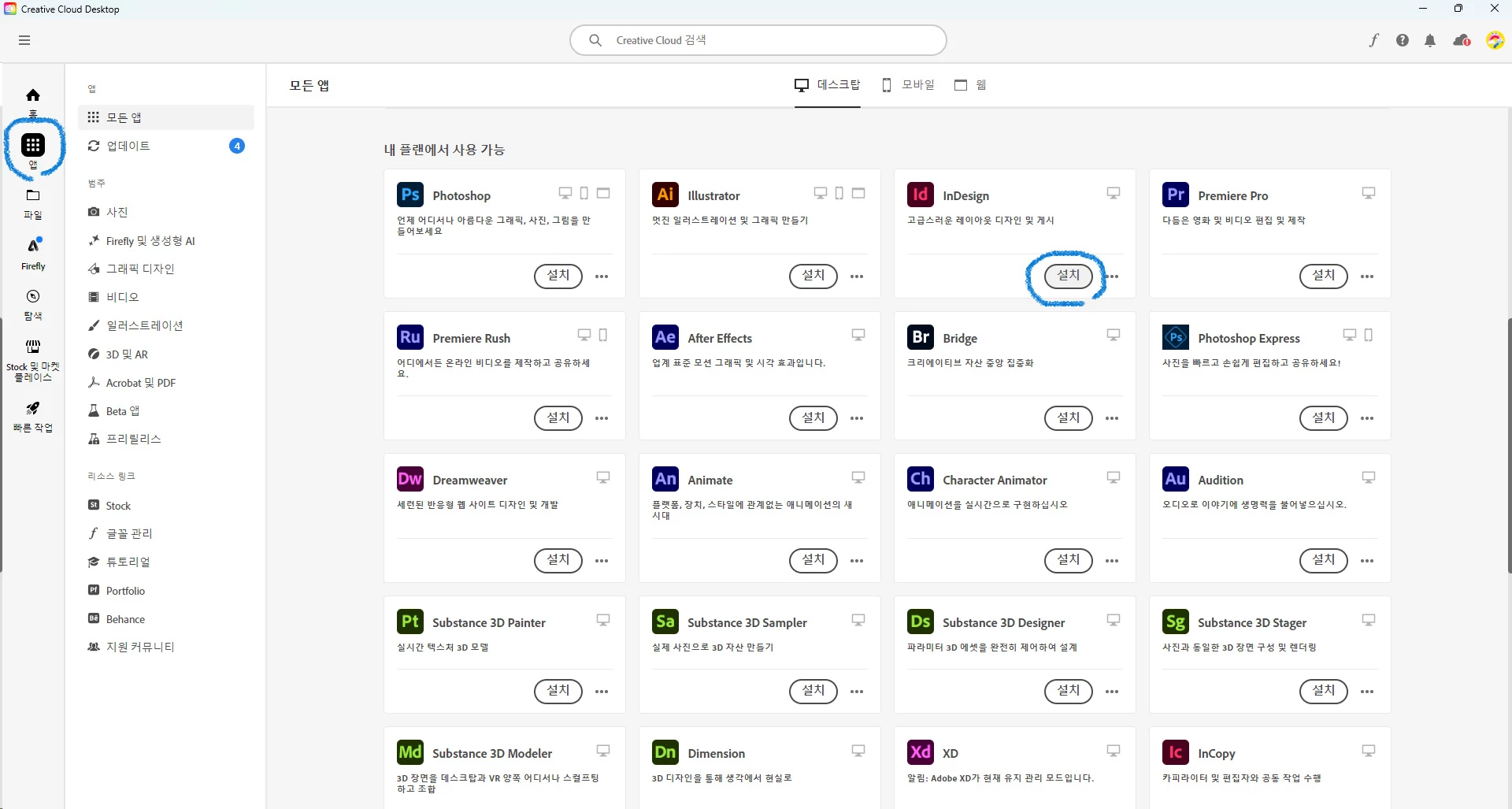Switch to 웹 tab
1512x809 pixels.
970,85
